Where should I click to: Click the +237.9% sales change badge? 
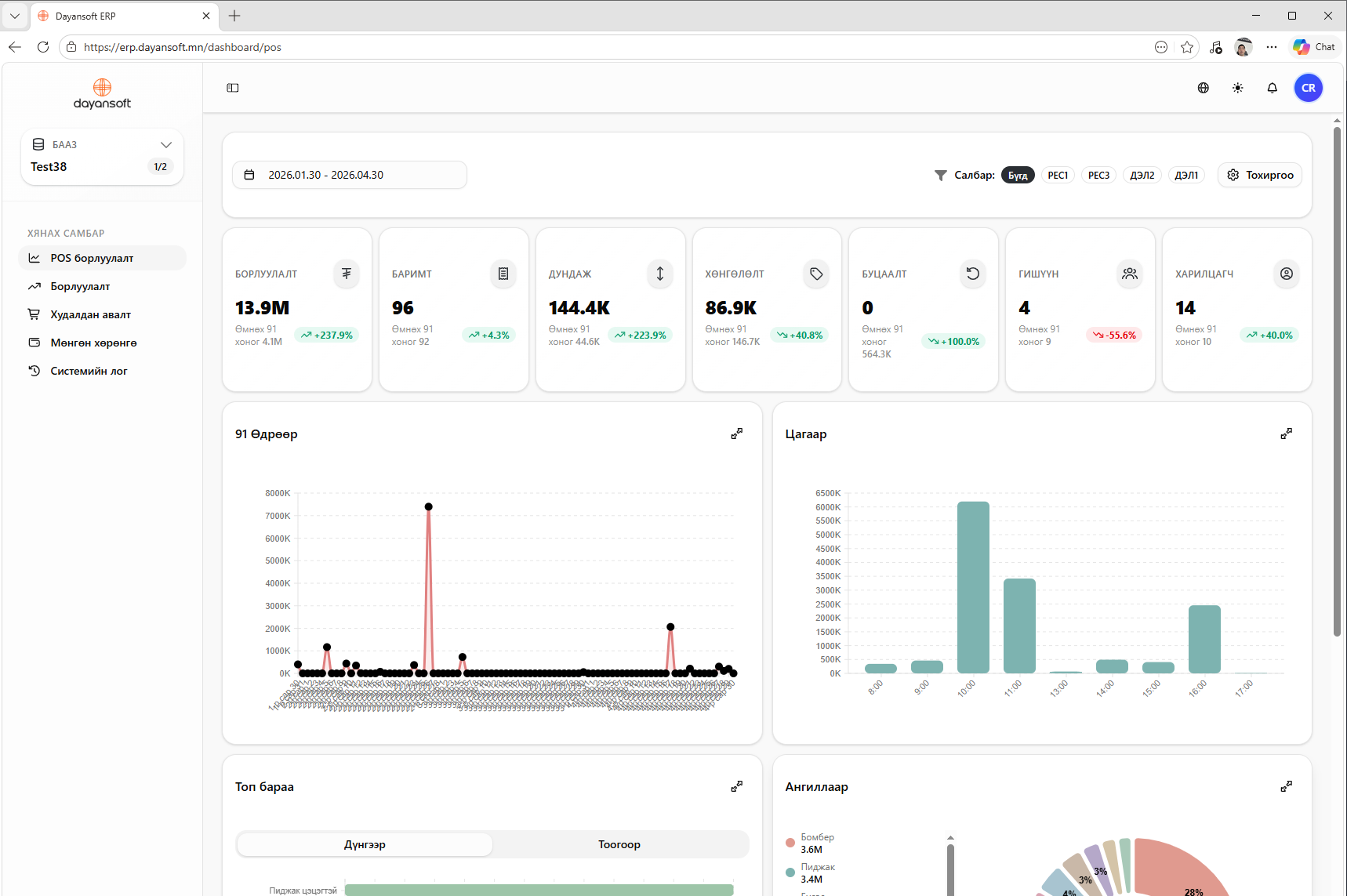coord(327,335)
